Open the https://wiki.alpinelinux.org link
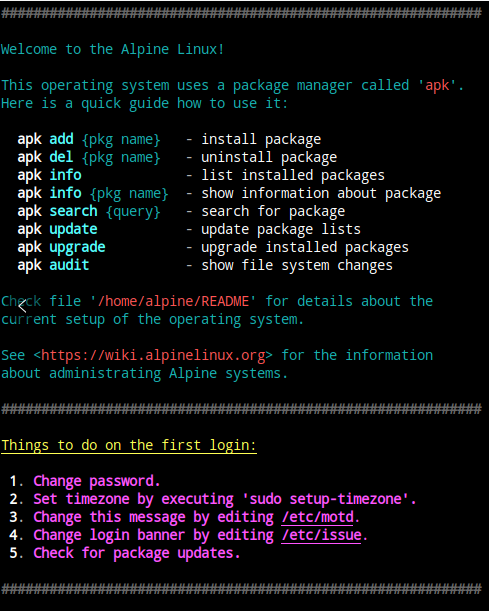 click(x=153, y=355)
